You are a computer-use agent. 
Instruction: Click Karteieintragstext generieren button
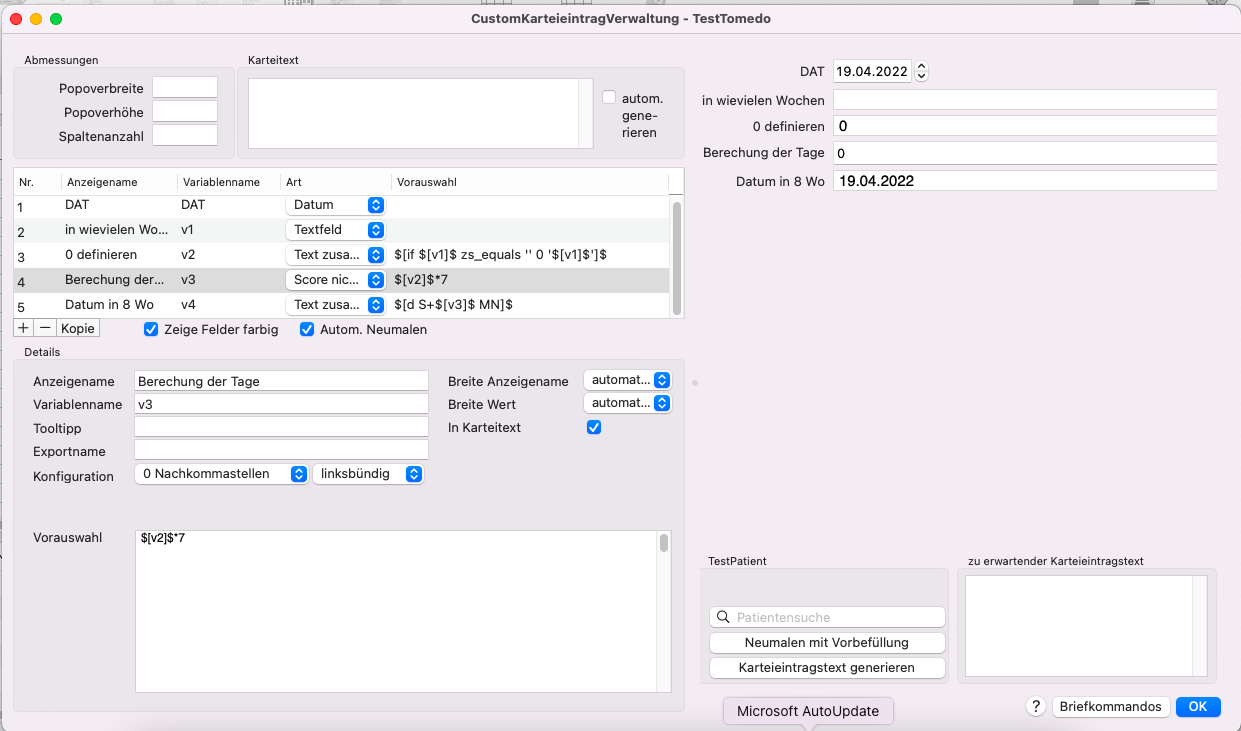point(827,668)
